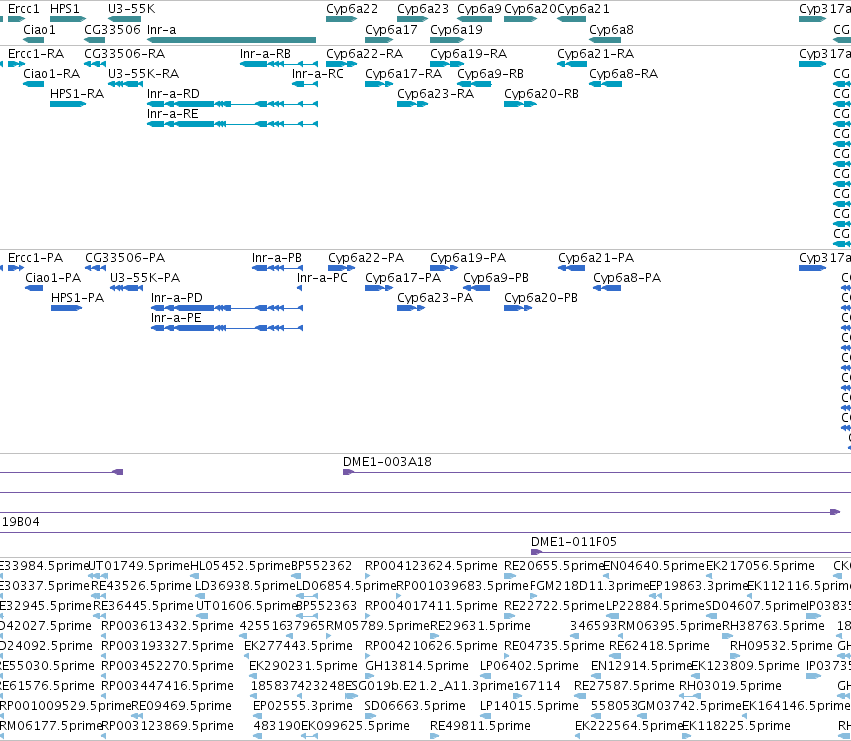Select the U3-55K gene glyph
The image size is (851, 741).
pos(124,19)
